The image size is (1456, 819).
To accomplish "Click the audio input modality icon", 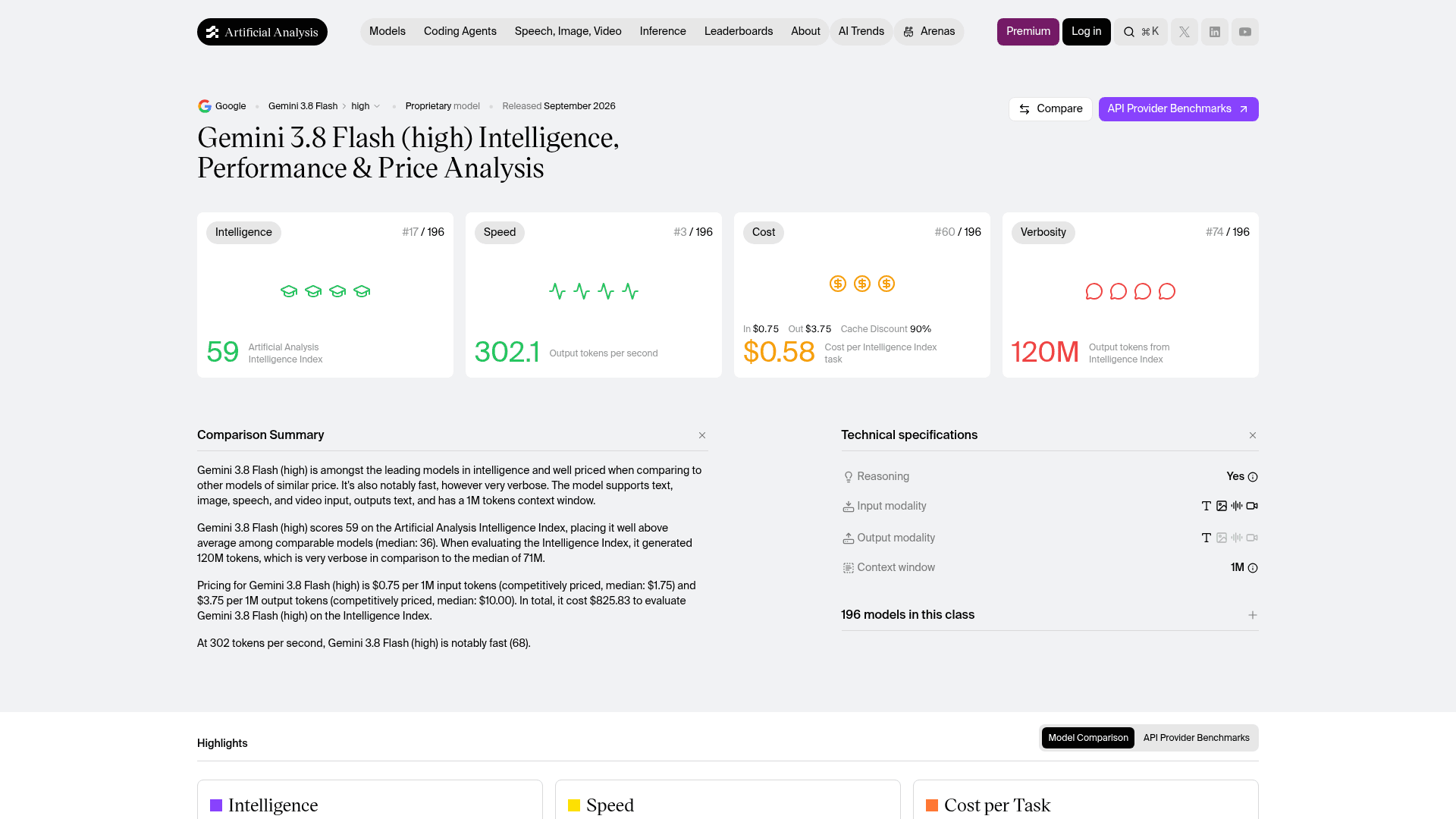I will (x=1237, y=506).
